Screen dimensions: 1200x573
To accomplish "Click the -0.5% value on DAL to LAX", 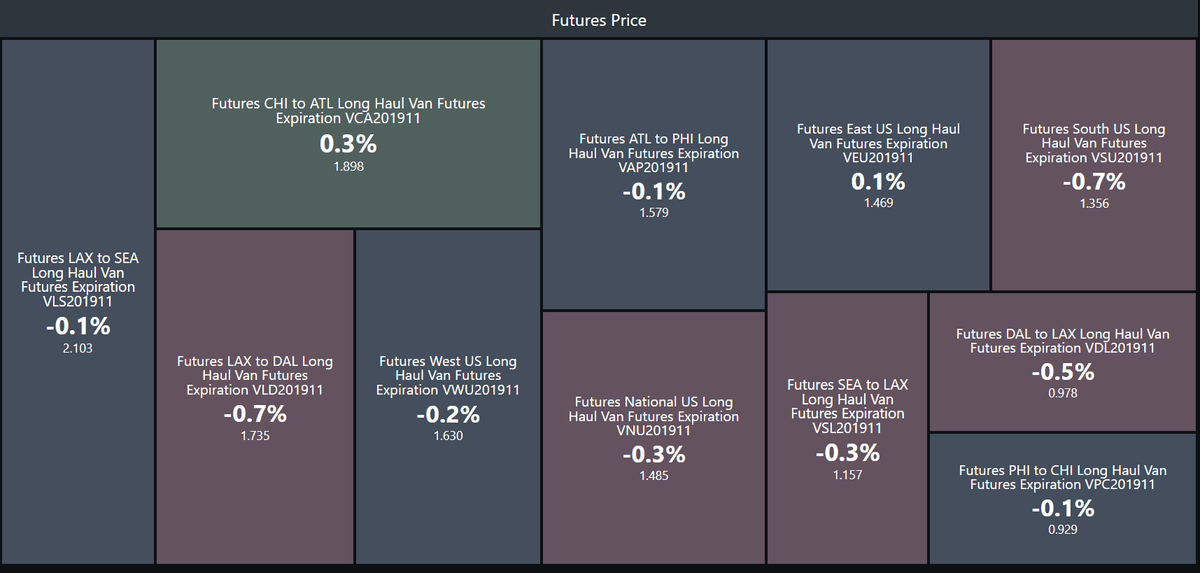I will coord(1063,372).
